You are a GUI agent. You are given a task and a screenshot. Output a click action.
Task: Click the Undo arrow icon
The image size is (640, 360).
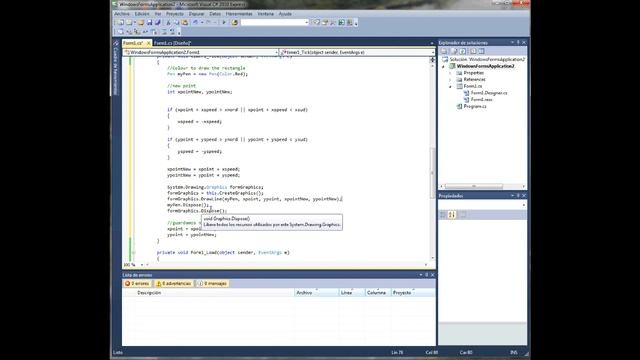click(196, 22)
